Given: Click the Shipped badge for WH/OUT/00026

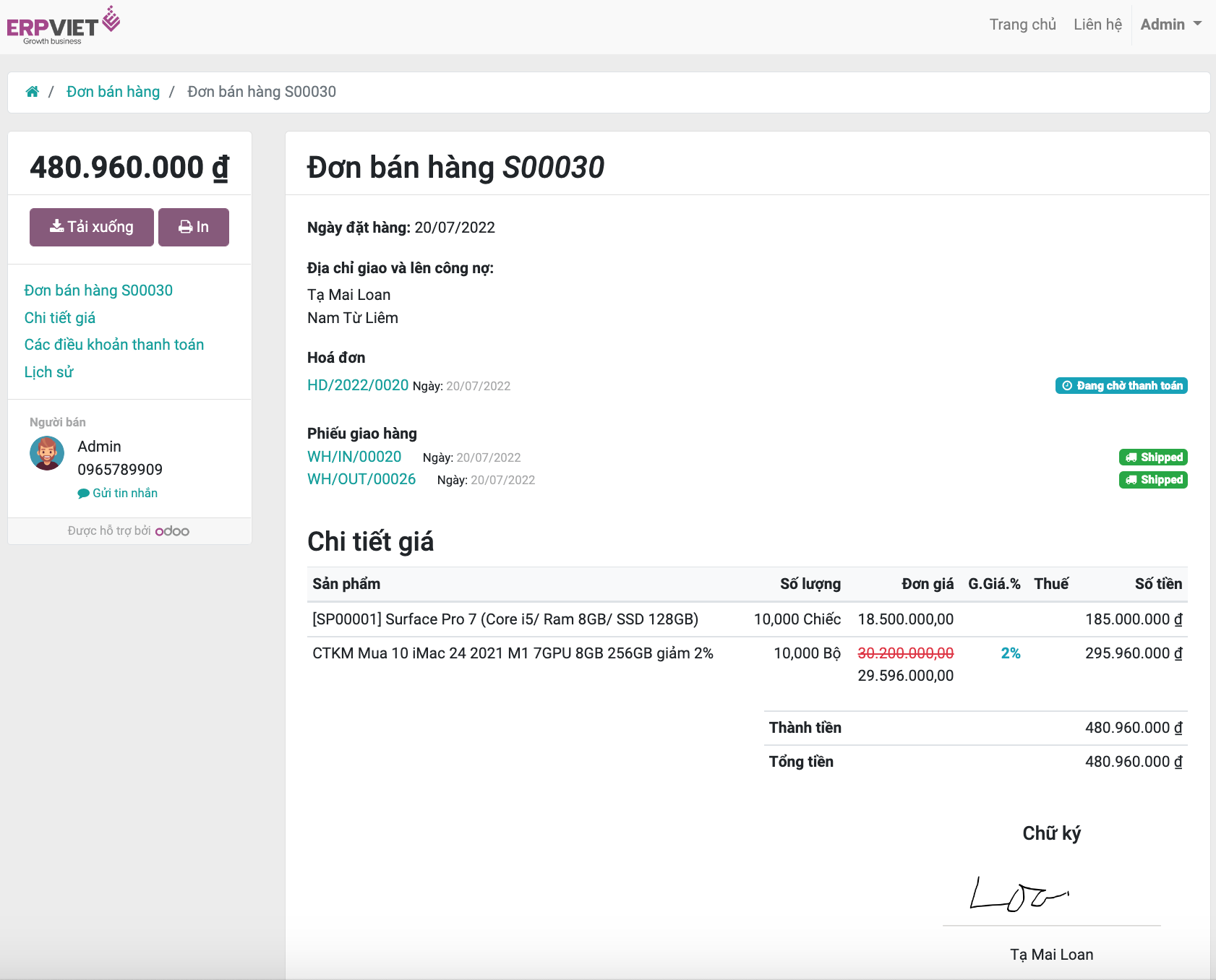Looking at the screenshot, I should tap(1153, 480).
